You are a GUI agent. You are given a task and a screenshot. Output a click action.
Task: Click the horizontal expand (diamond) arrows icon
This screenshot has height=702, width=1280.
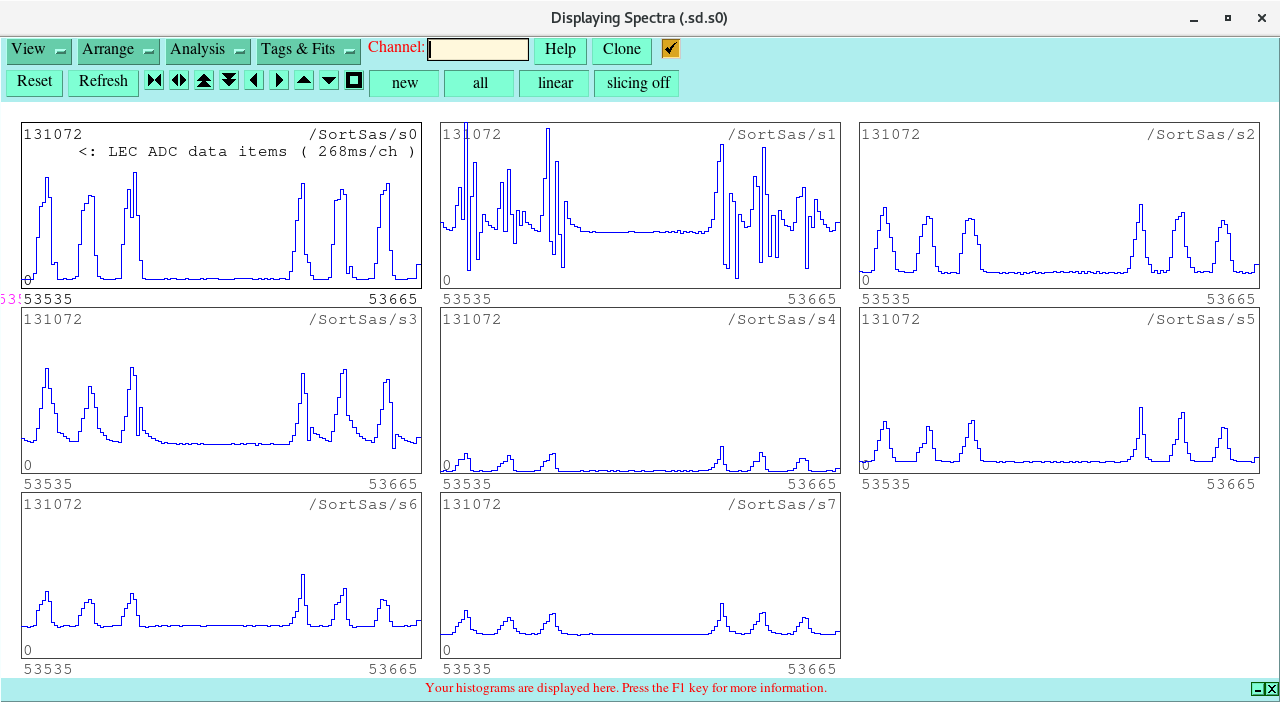[x=179, y=81]
